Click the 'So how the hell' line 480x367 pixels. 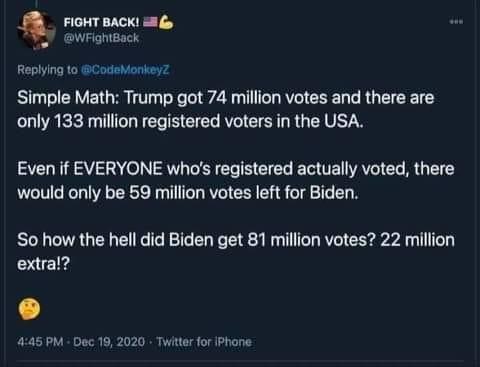[x=236, y=240]
